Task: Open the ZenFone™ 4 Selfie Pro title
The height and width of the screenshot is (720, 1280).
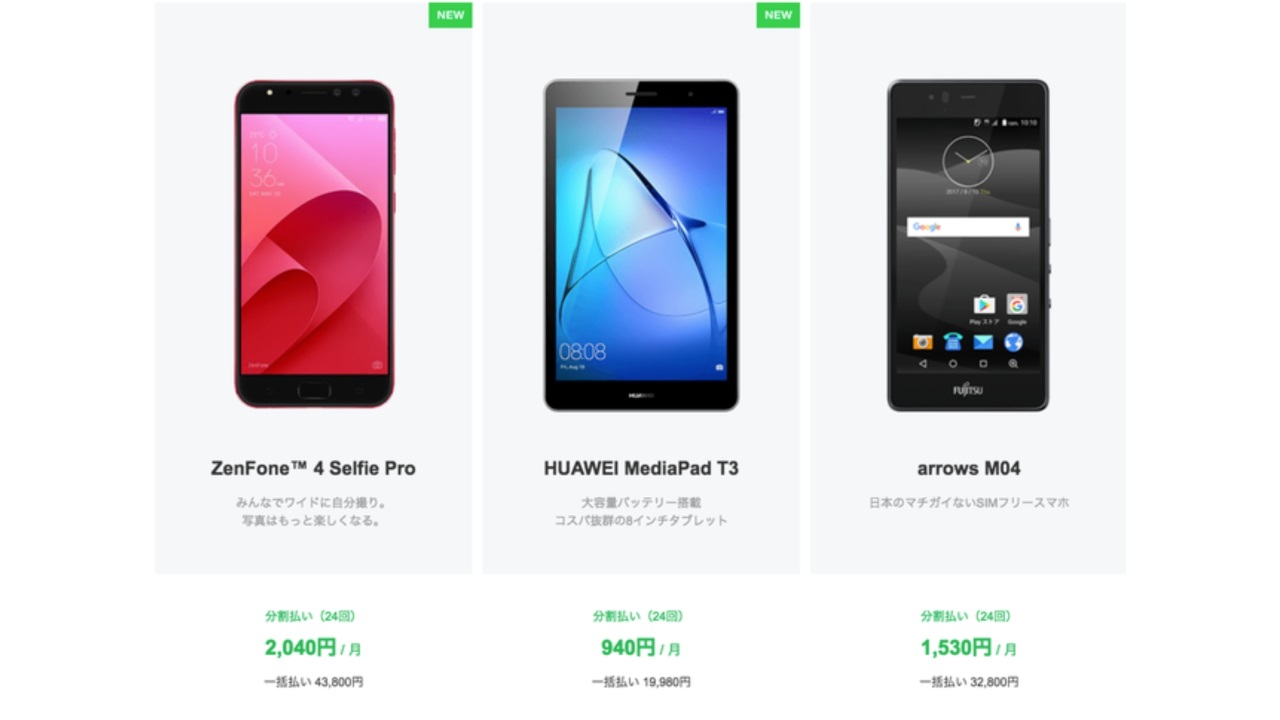Action: (313, 468)
